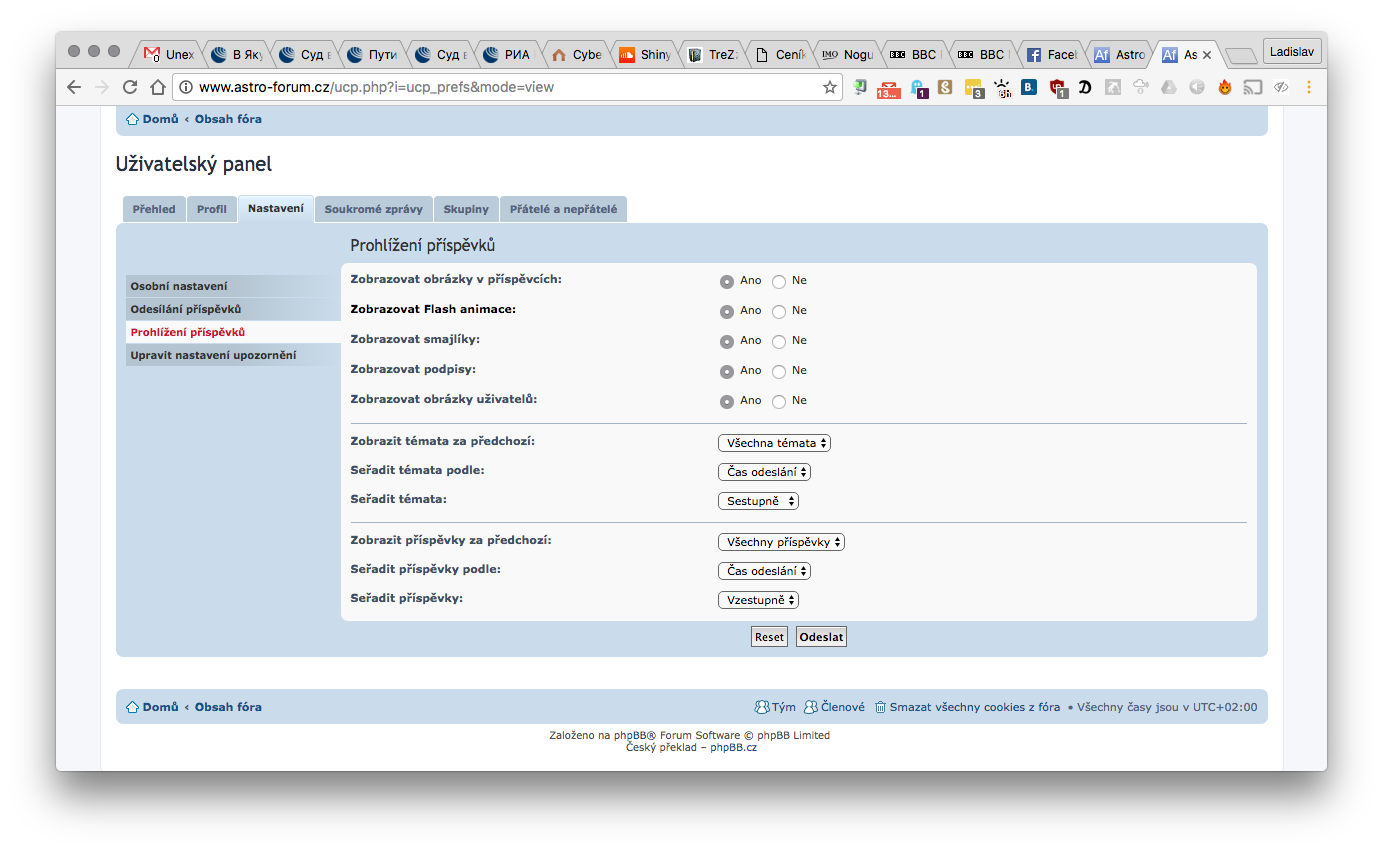The width and height of the screenshot is (1383, 851).
Task: Click the footer Obsah fóra link
Action: (x=228, y=707)
